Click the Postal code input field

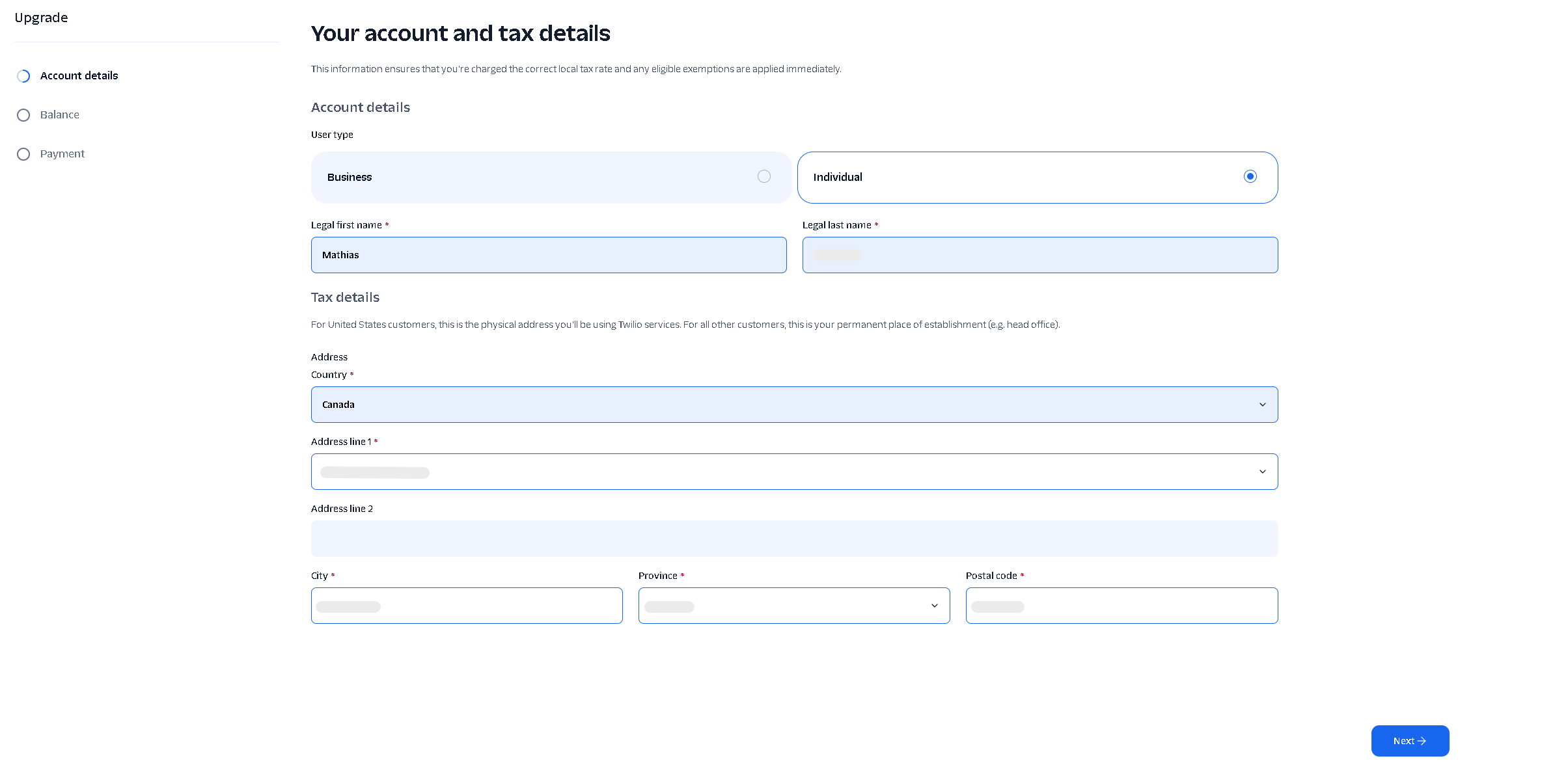1121,606
